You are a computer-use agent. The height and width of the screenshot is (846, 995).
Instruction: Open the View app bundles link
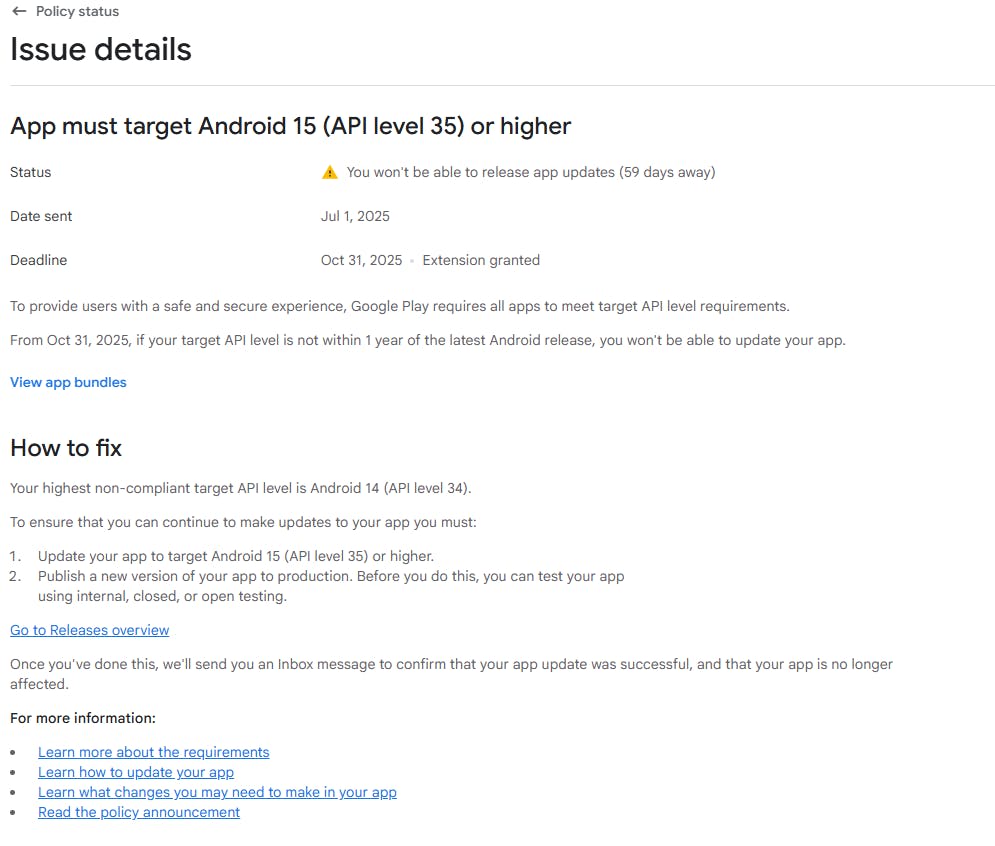click(x=68, y=382)
